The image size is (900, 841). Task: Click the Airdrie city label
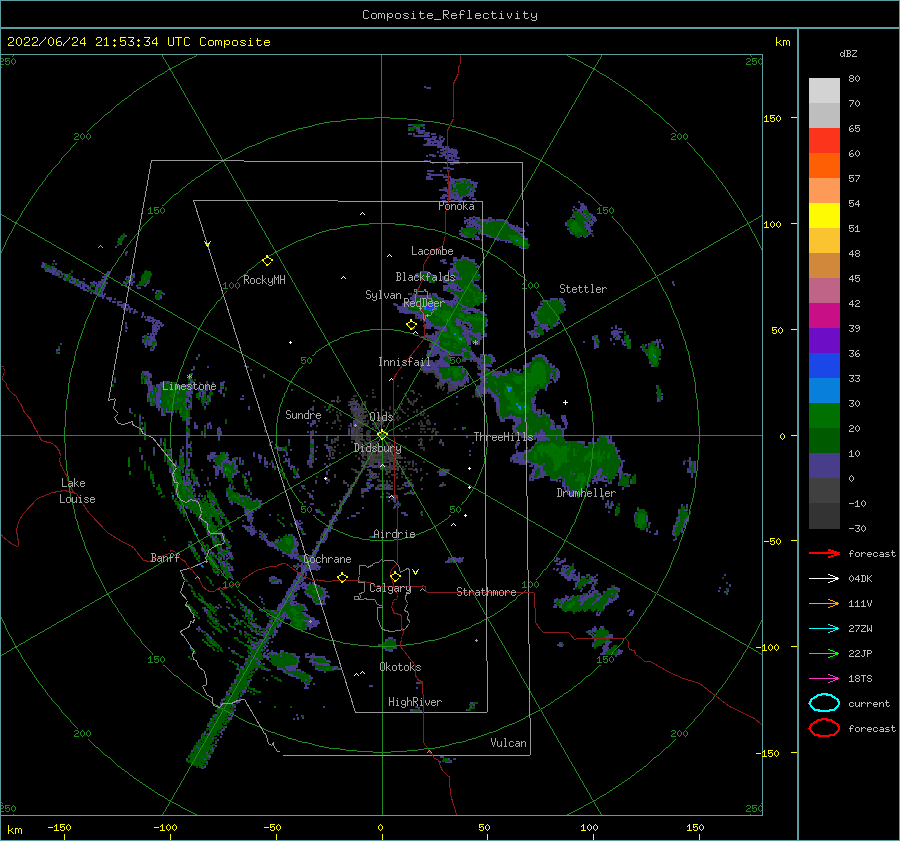click(x=394, y=534)
